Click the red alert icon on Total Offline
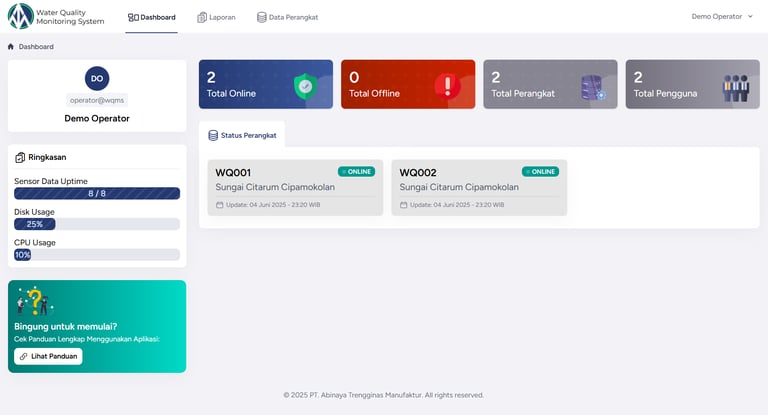768x415 pixels. (447, 86)
